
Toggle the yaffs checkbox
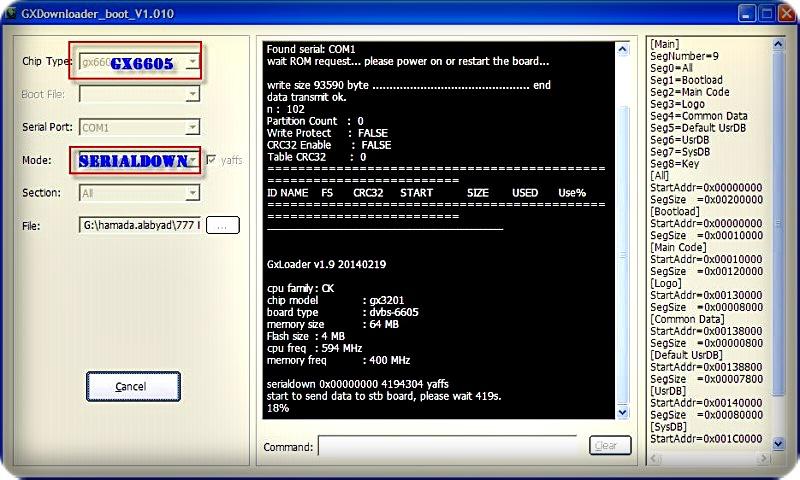211,160
